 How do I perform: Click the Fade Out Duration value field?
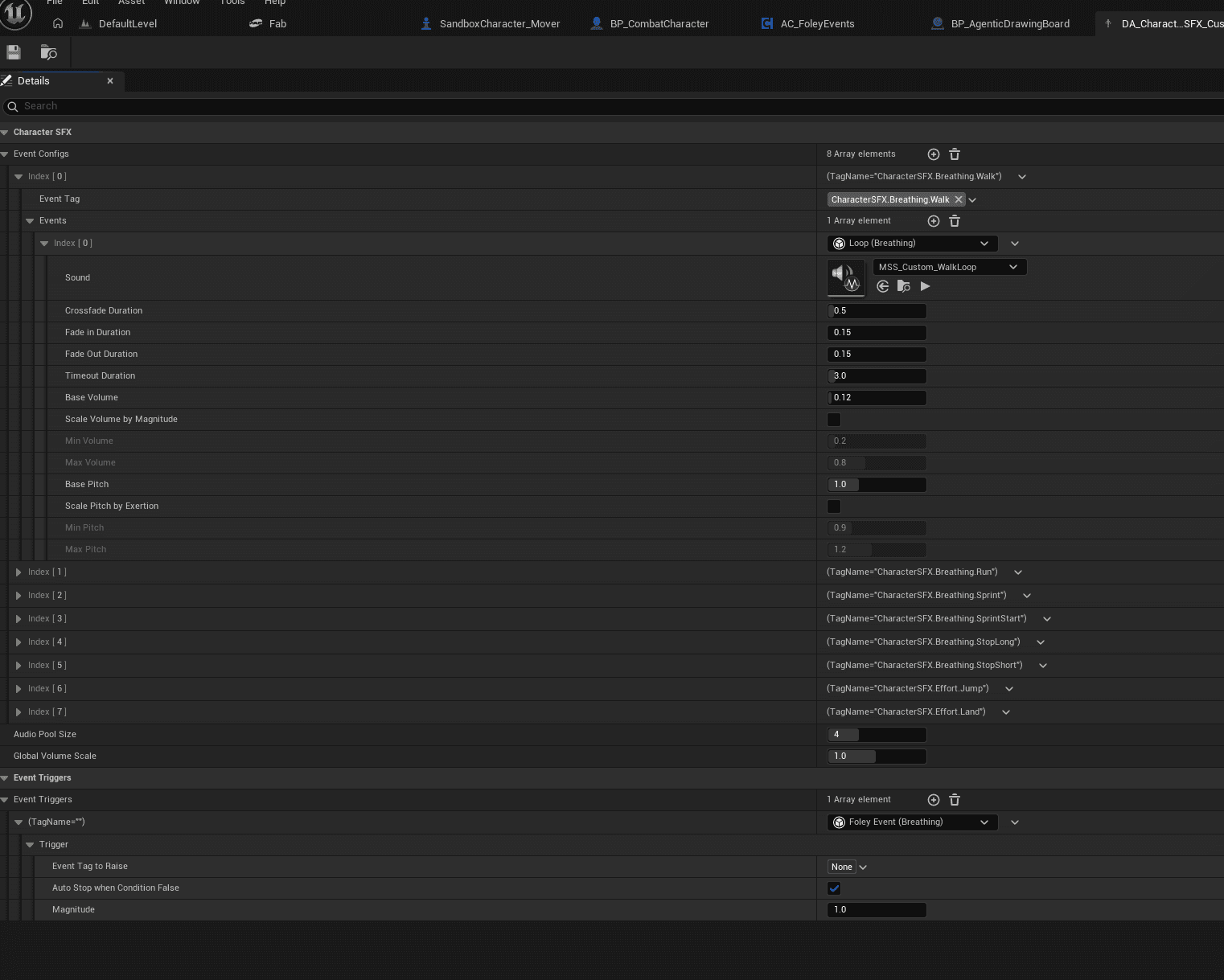877,355
